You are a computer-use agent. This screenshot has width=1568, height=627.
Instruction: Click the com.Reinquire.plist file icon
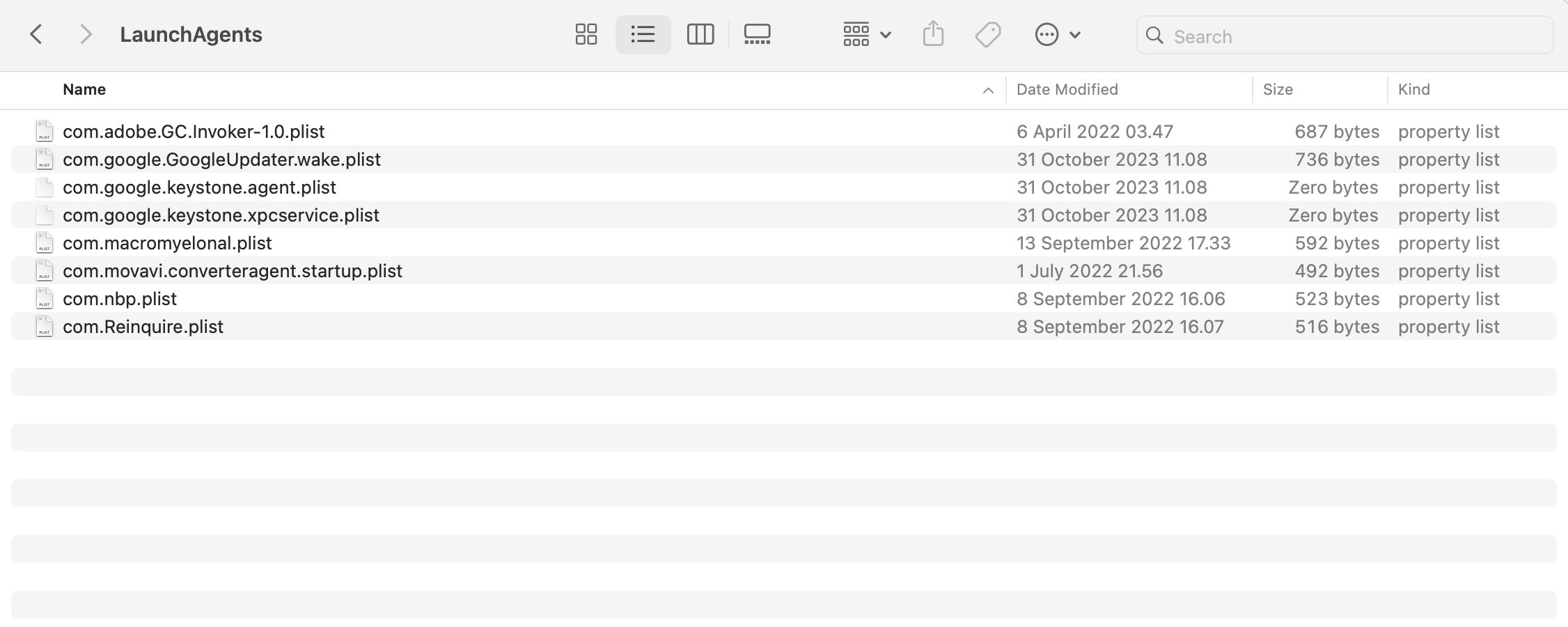[45, 326]
